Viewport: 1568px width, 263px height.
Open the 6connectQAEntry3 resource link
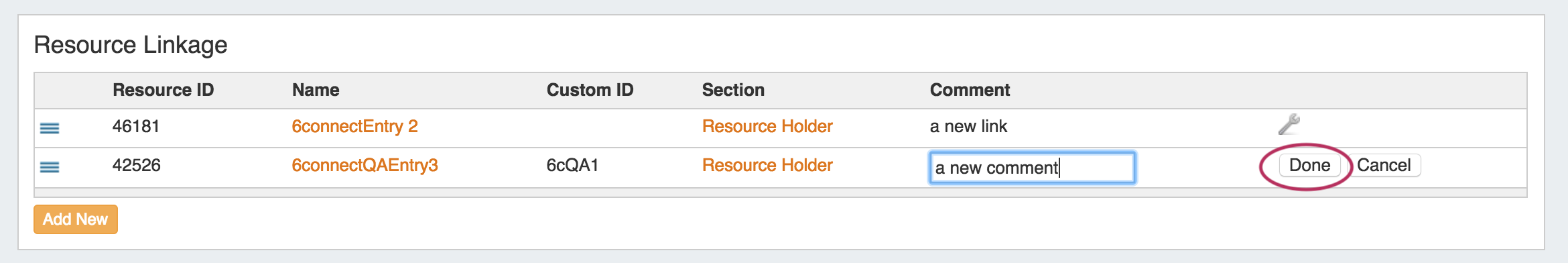pyautogui.click(x=365, y=165)
